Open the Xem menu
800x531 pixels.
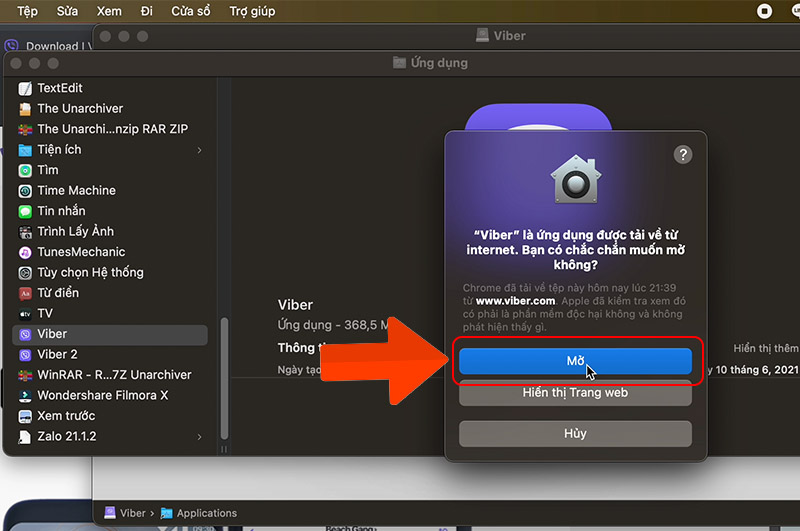click(109, 11)
